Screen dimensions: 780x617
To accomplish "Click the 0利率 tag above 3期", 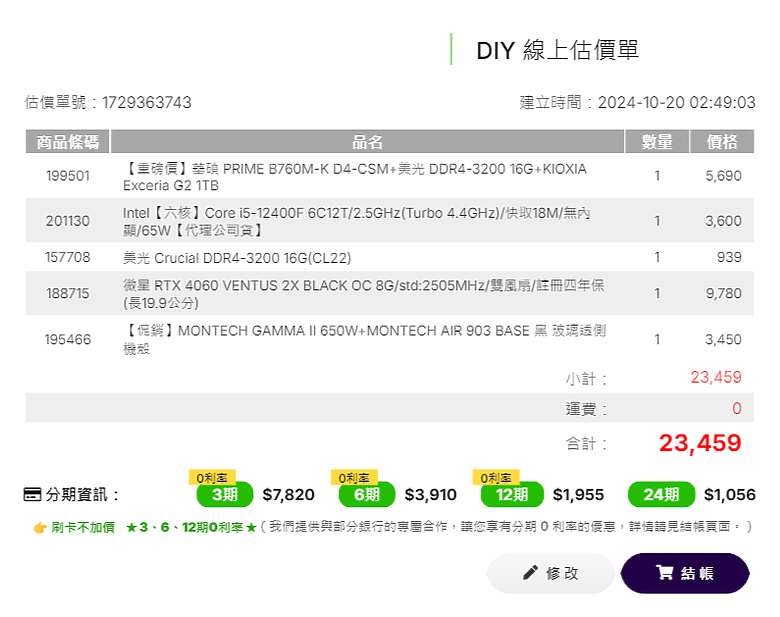I will pos(212,477).
